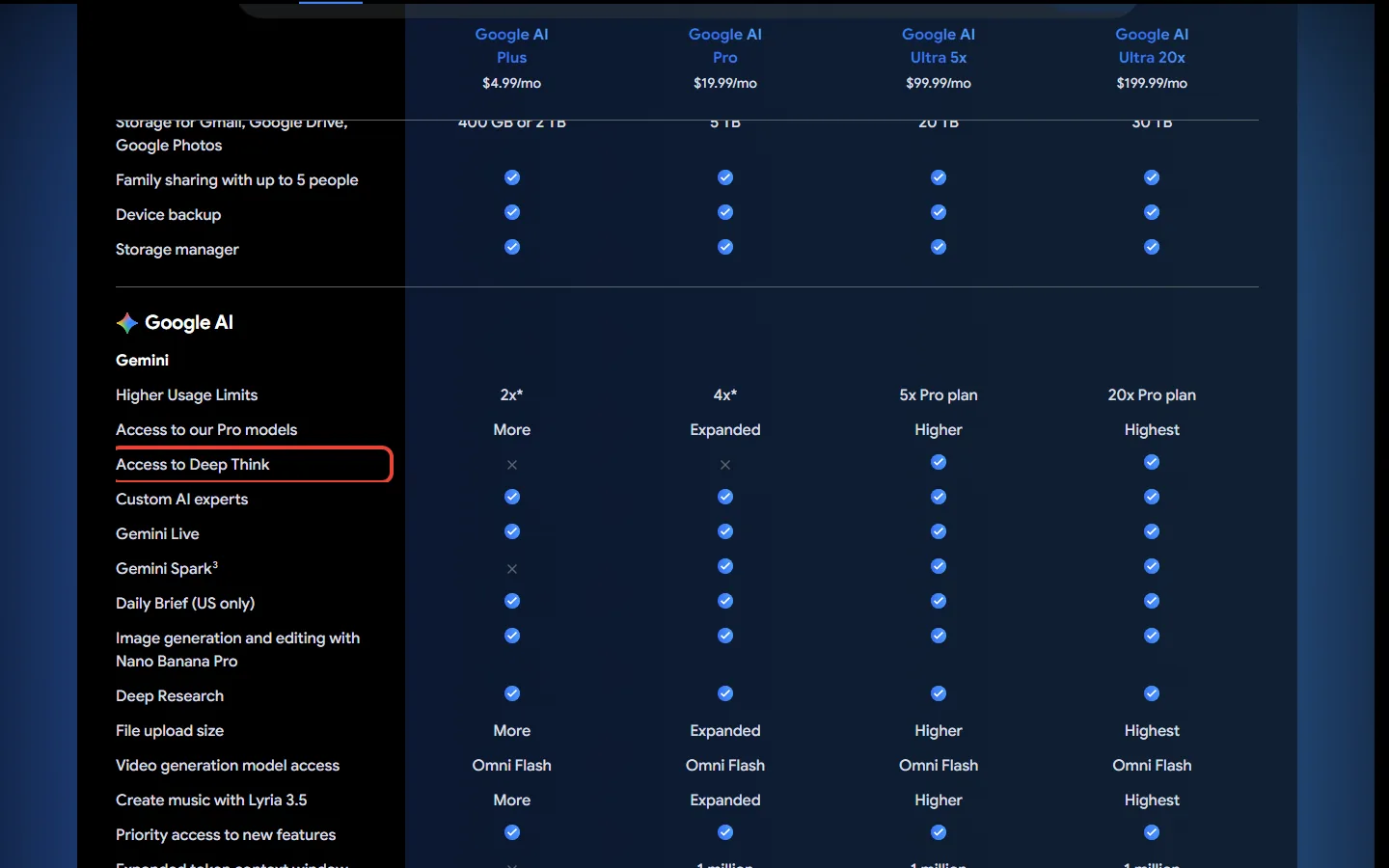Click "Daily Brief (US only)" label
This screenshot has width=1389, height=868.
185,604
